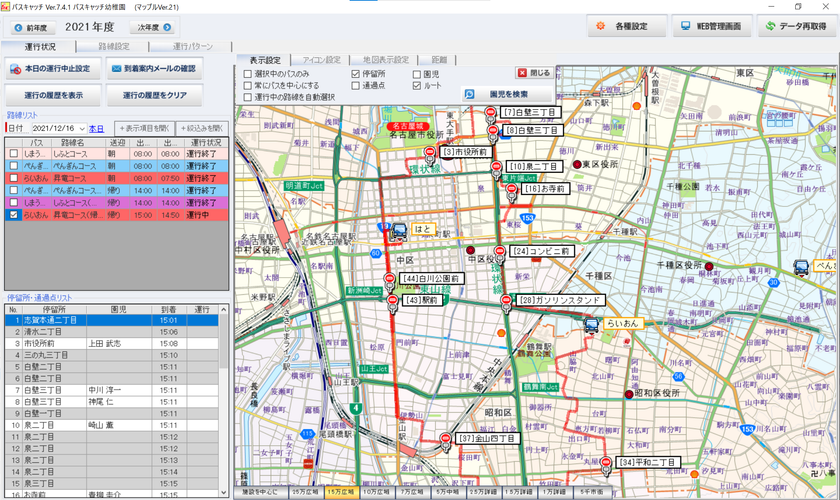
Task: Click the らいおん bus icon on map
Action: point(591,323)
